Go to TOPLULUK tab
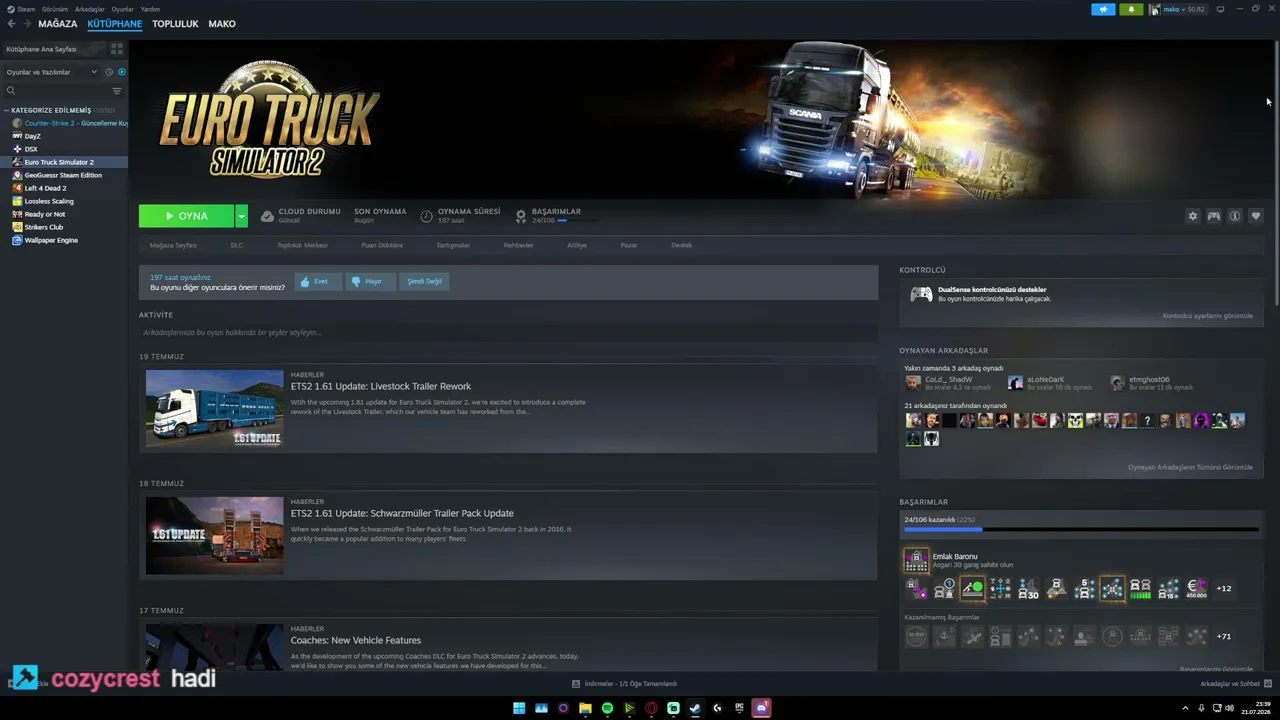Image resolution: width=1280 pixels, height=720 pixels. point(175,24)
